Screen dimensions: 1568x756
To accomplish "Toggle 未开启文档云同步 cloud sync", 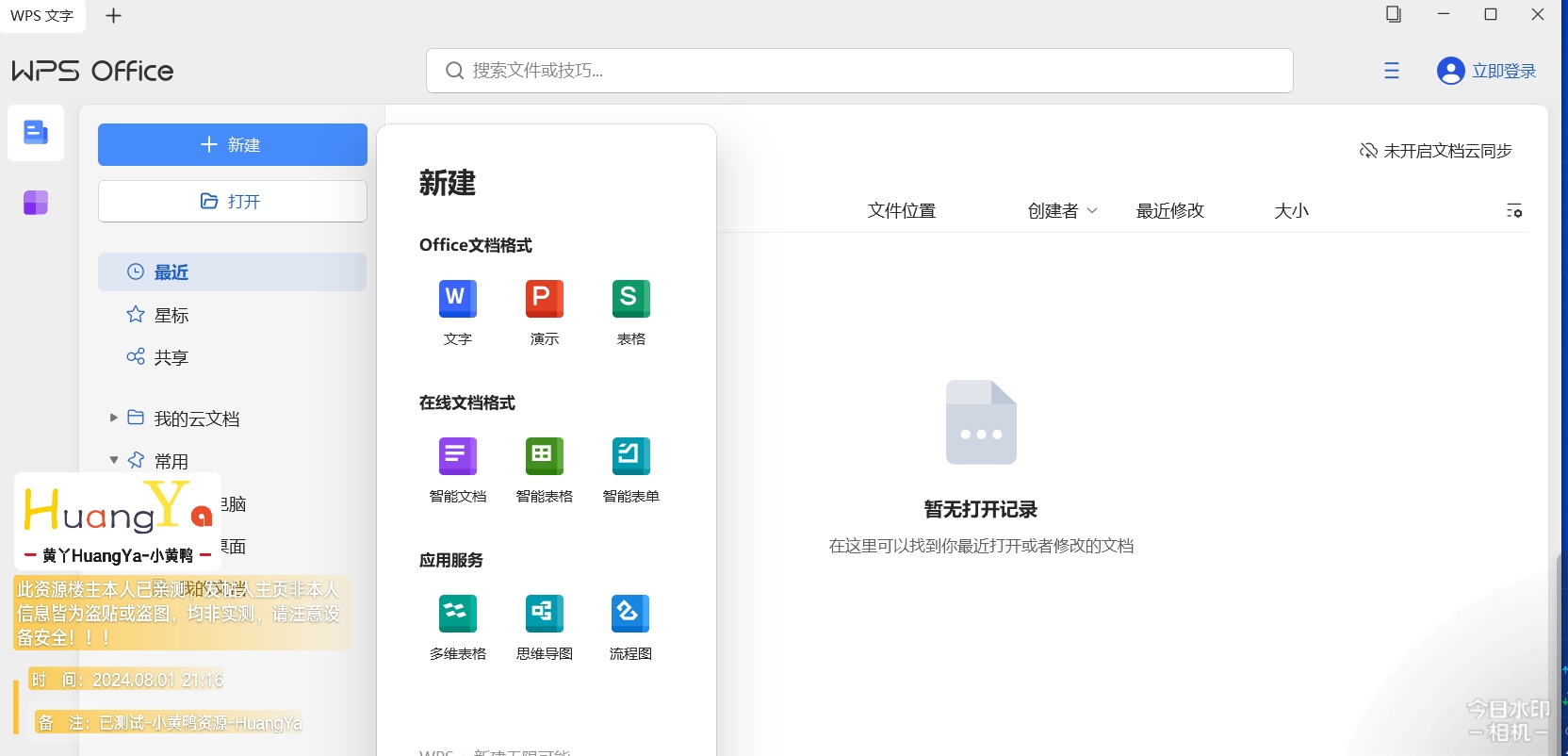I will (1435, 151).
